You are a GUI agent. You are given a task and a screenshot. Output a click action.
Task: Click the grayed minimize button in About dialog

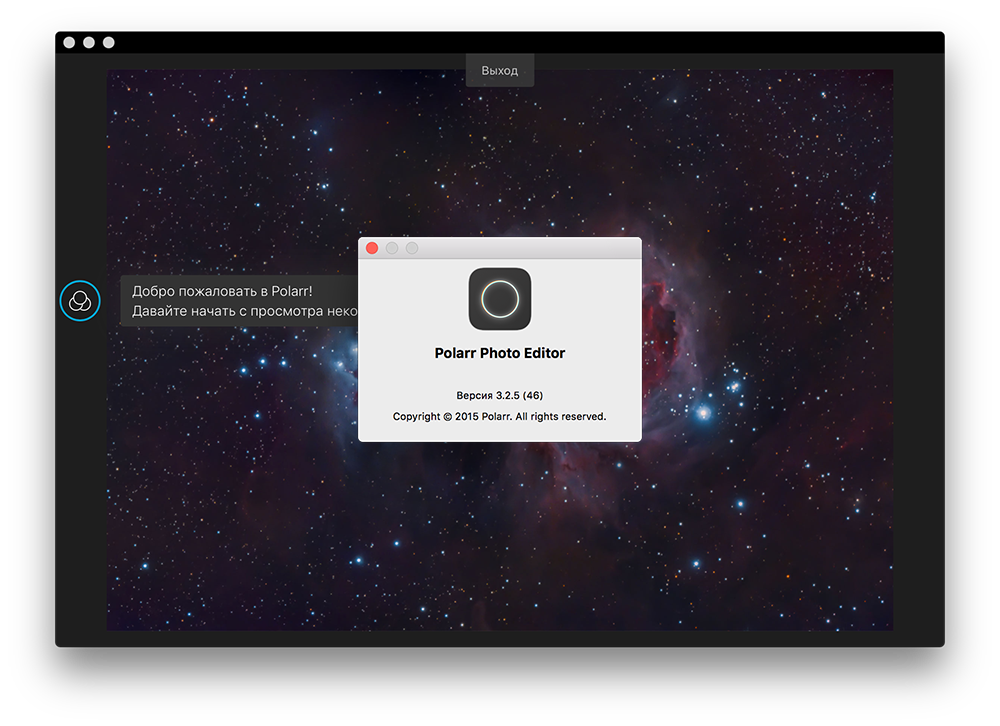(x=392, y=248)
